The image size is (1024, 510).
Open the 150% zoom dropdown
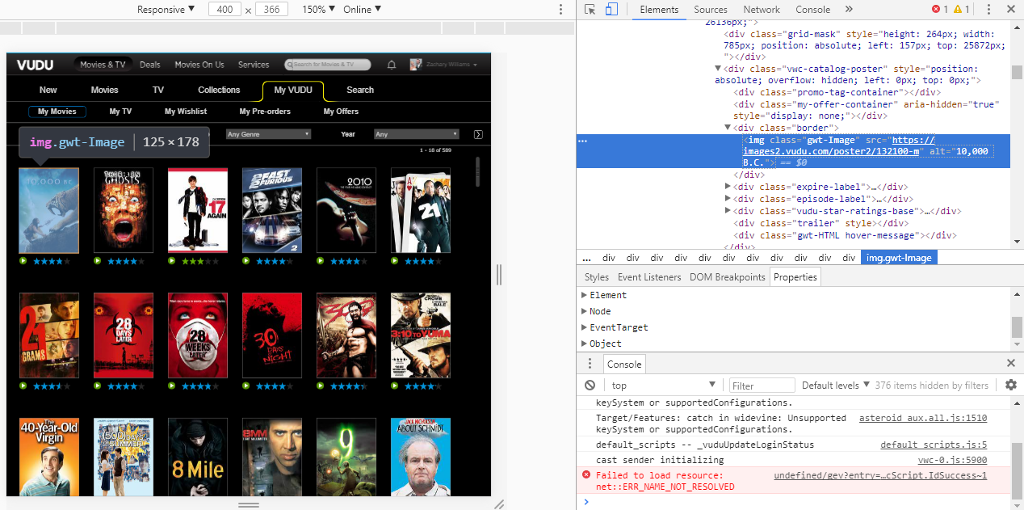319,9
